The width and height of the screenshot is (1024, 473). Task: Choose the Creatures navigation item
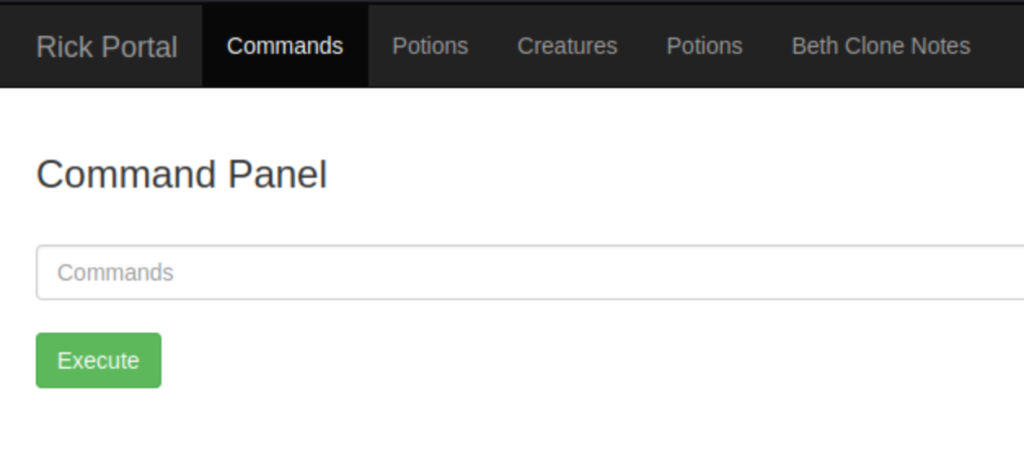[x=567, y=46]
